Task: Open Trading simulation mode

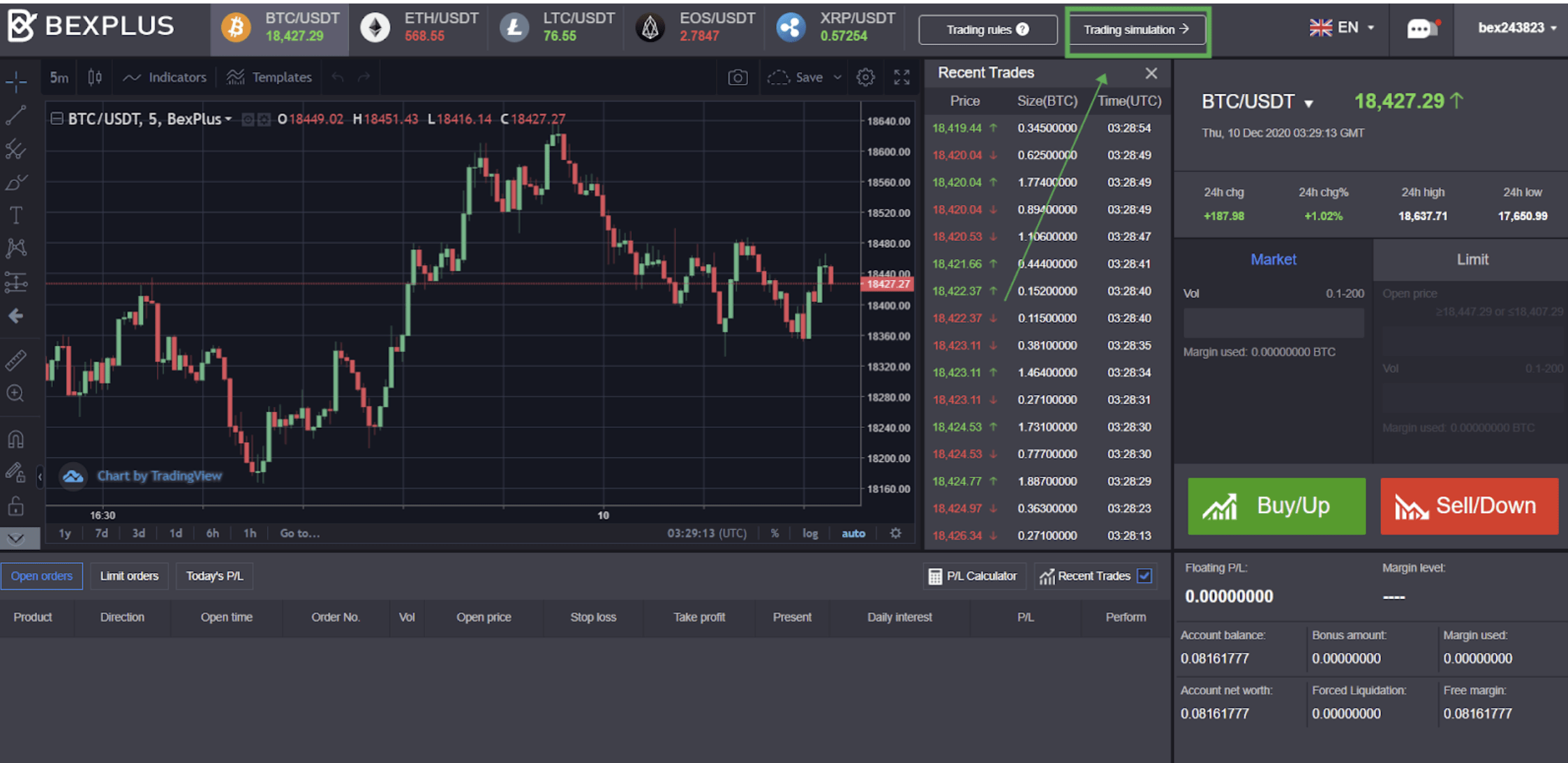Action: pos(1137,29)
